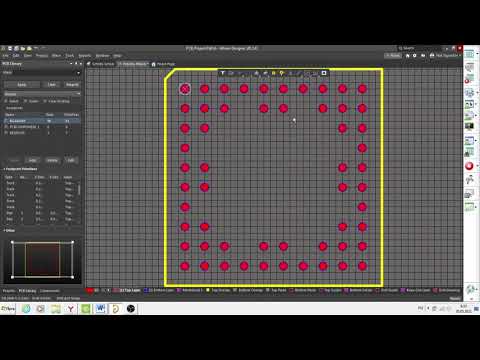480x360 pixels.
Task: Open the File menu
Action: pyautogui.click(x=5, y=56)
